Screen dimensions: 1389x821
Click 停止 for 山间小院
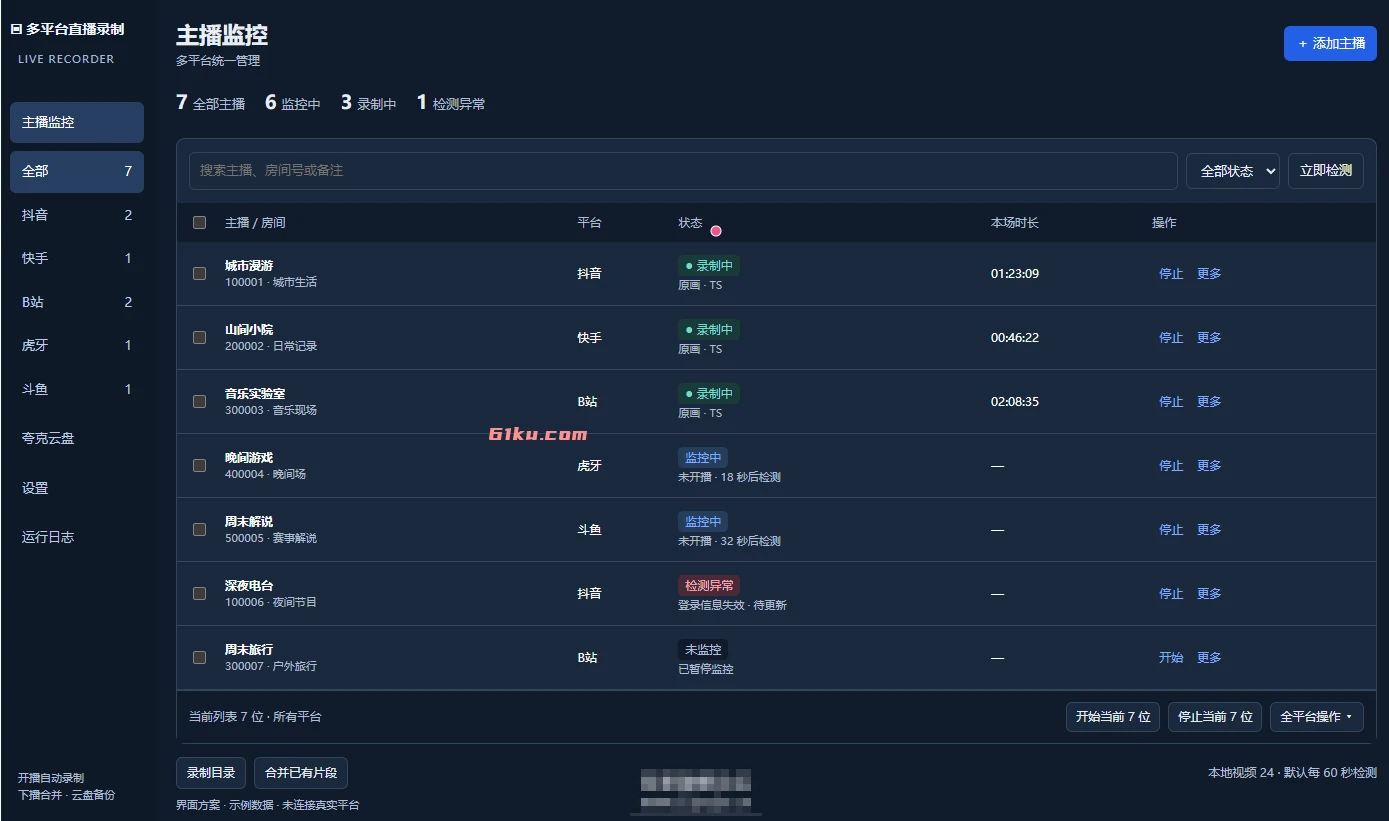coord(1171,338)
